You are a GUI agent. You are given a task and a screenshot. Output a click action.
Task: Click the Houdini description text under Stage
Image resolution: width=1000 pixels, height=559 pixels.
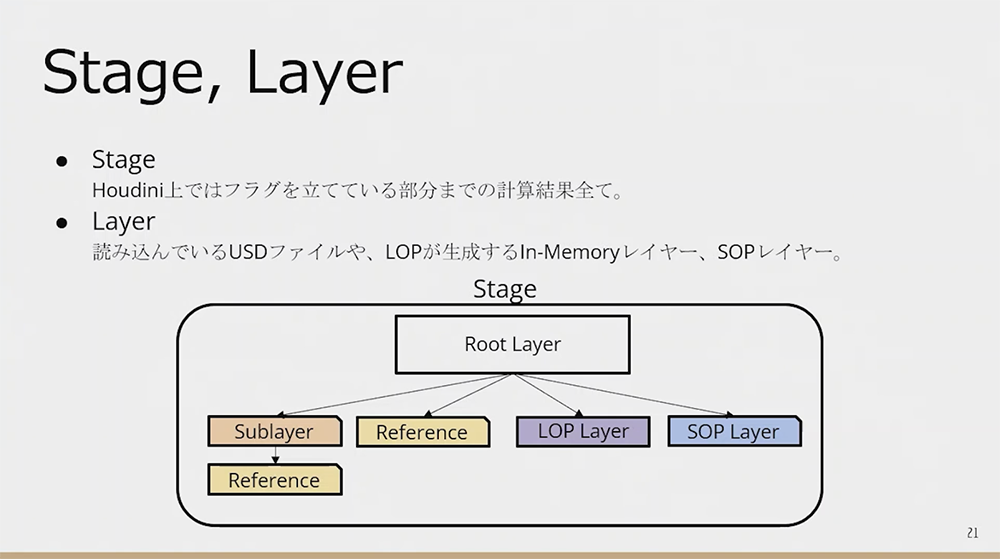click(357, 190)
